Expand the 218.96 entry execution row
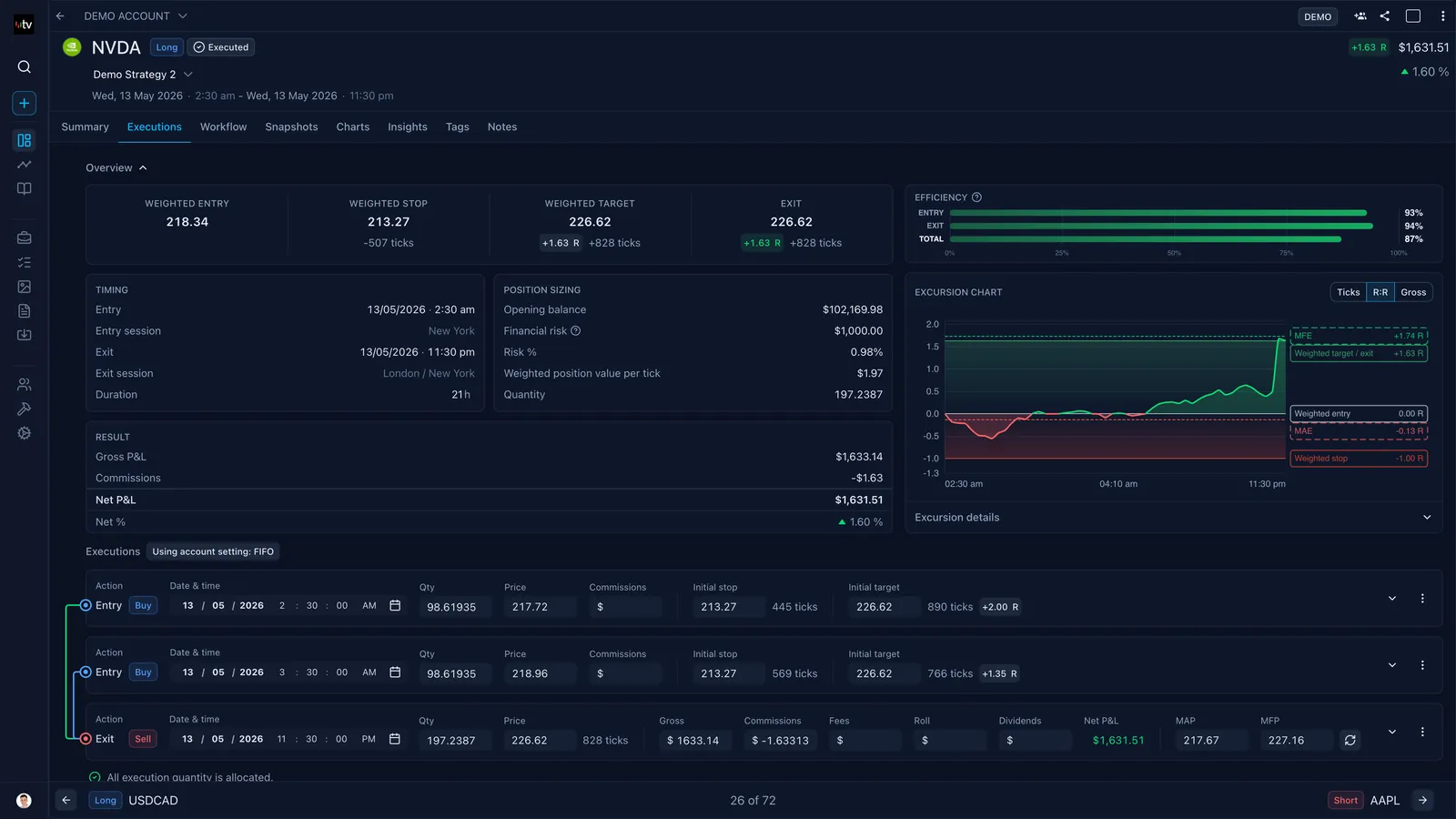The height and width of the screenshot is (819, 1456). coord(1392,665)
